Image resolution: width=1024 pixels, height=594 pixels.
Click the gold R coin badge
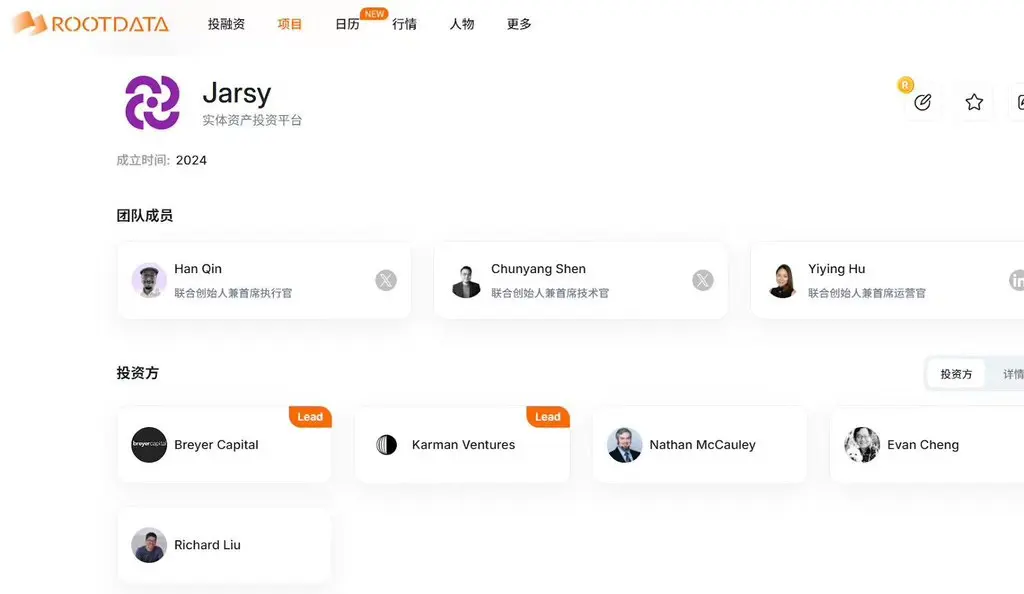pyautogui.click(x=905, y=85)
